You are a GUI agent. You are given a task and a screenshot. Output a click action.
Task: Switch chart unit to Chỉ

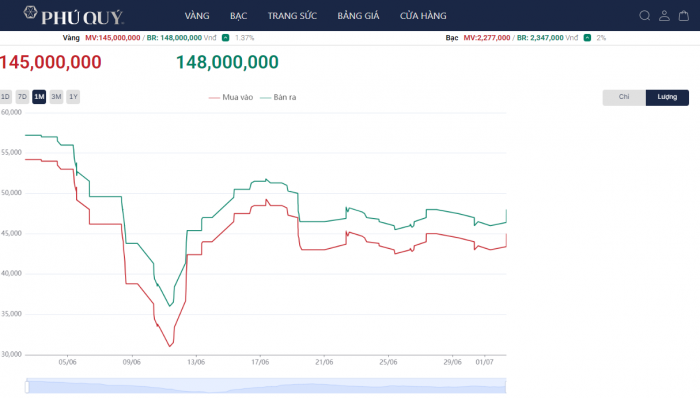pos(624,97)
